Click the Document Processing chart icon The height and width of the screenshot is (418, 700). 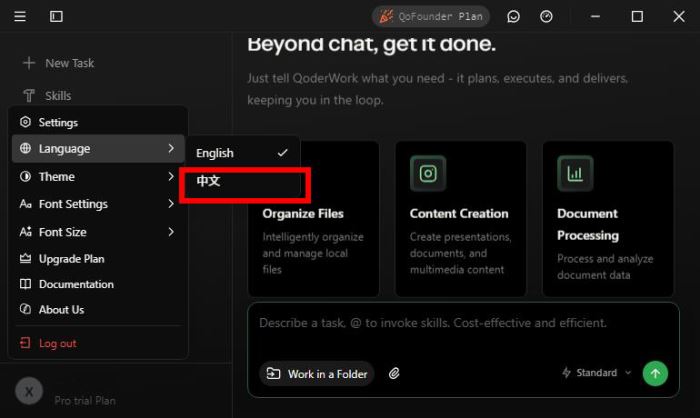[575, 174]
